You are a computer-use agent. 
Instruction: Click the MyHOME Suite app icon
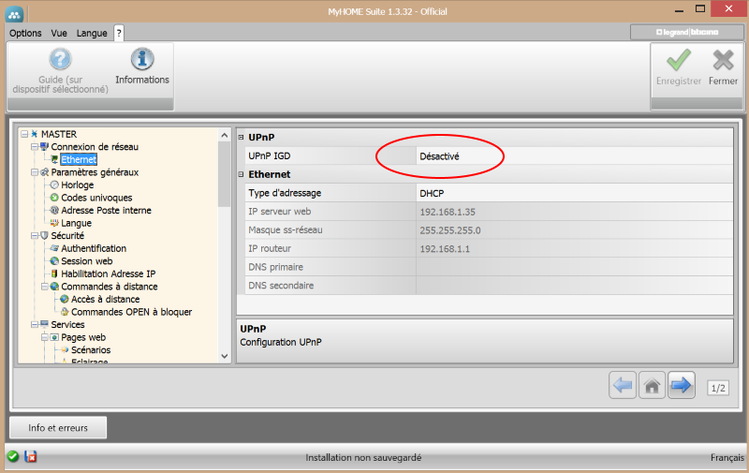[14, 14]
